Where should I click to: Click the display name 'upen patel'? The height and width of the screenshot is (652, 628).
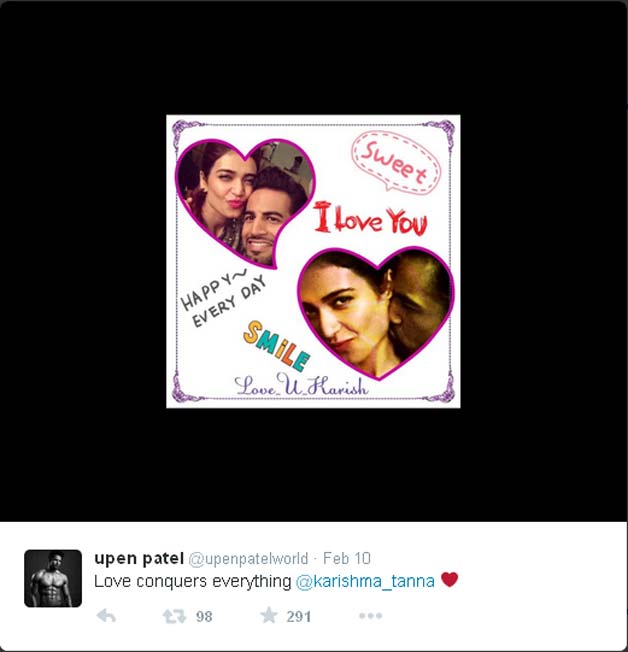click(139, 558)
